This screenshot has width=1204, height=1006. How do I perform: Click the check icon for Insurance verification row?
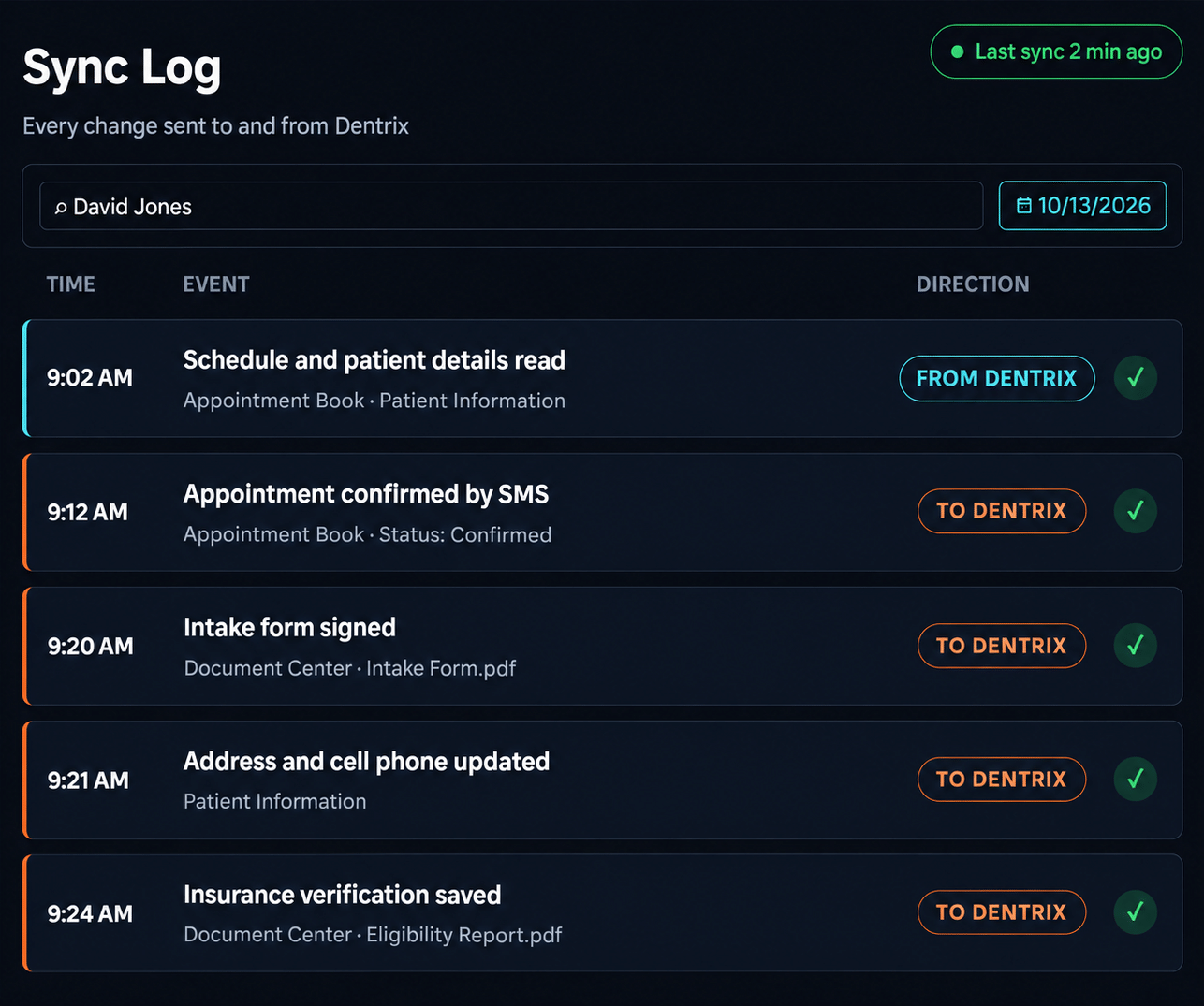[1136, 912]
